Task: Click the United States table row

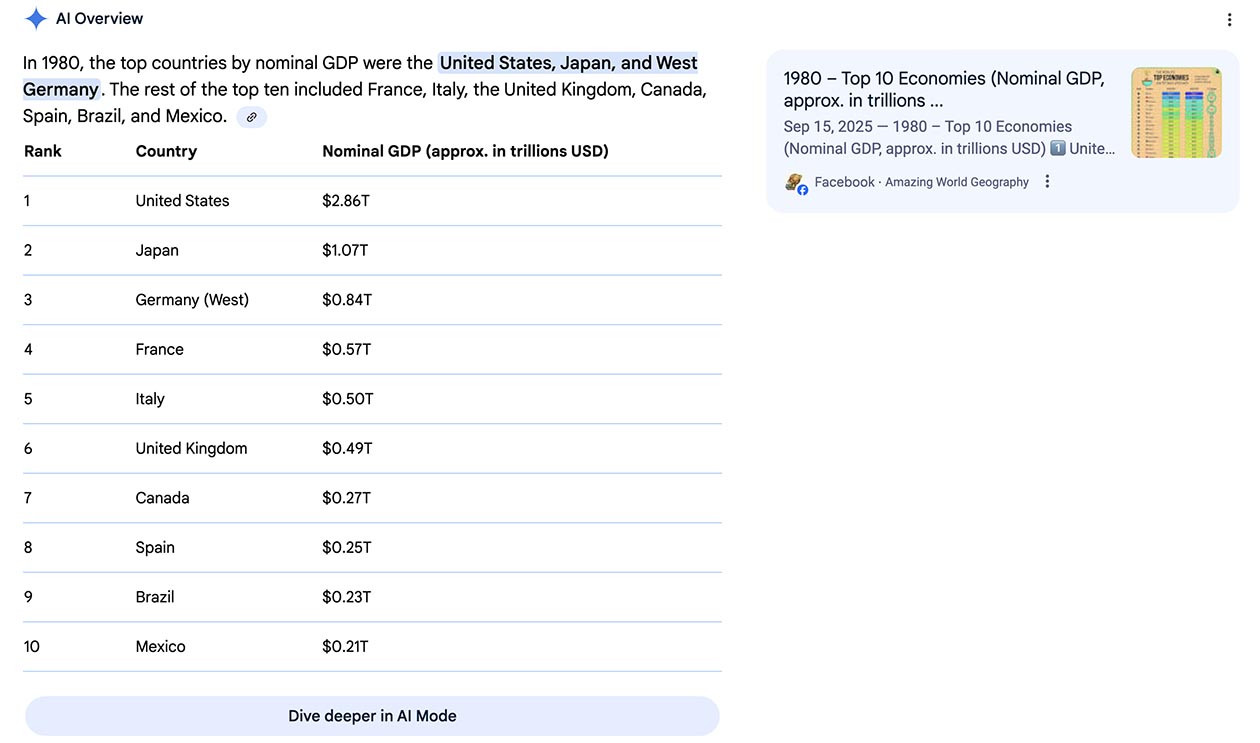Action: tap(372, 201)
